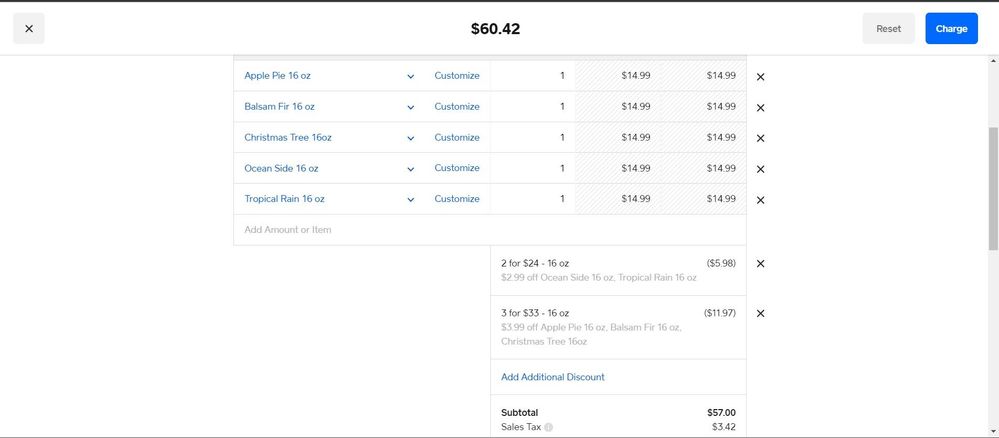Remove the Apple Pie 16 oz line item
This screenshot has height=438, width=999.
pos(760,77)
